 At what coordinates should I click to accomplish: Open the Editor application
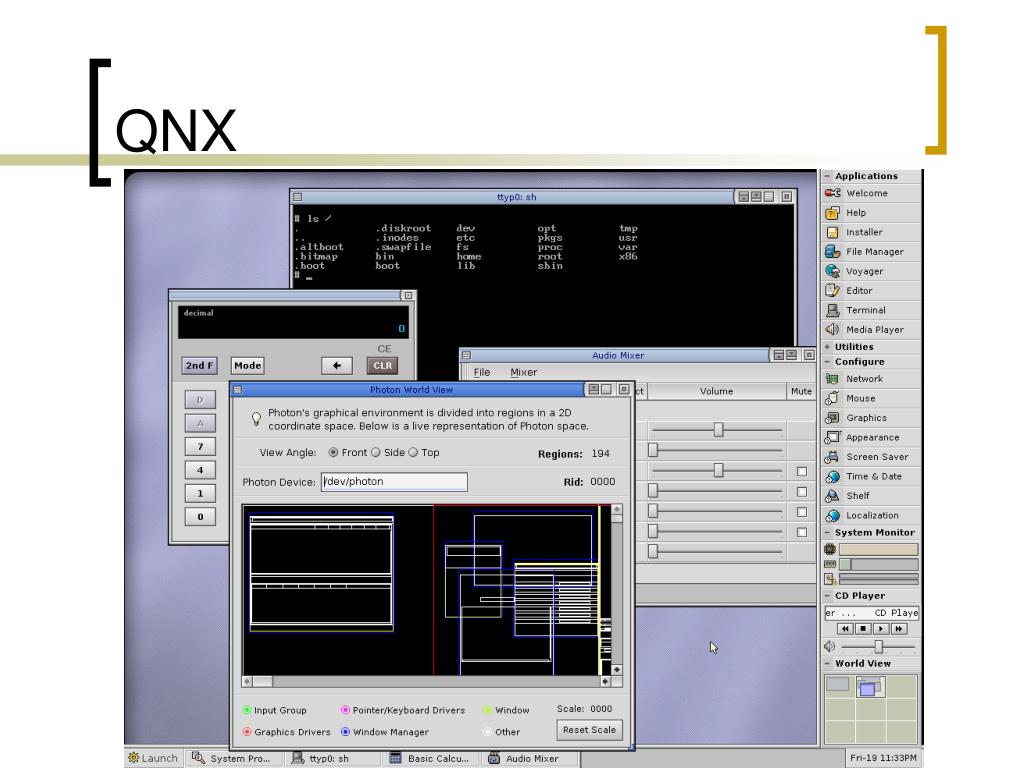coord(871,291)
